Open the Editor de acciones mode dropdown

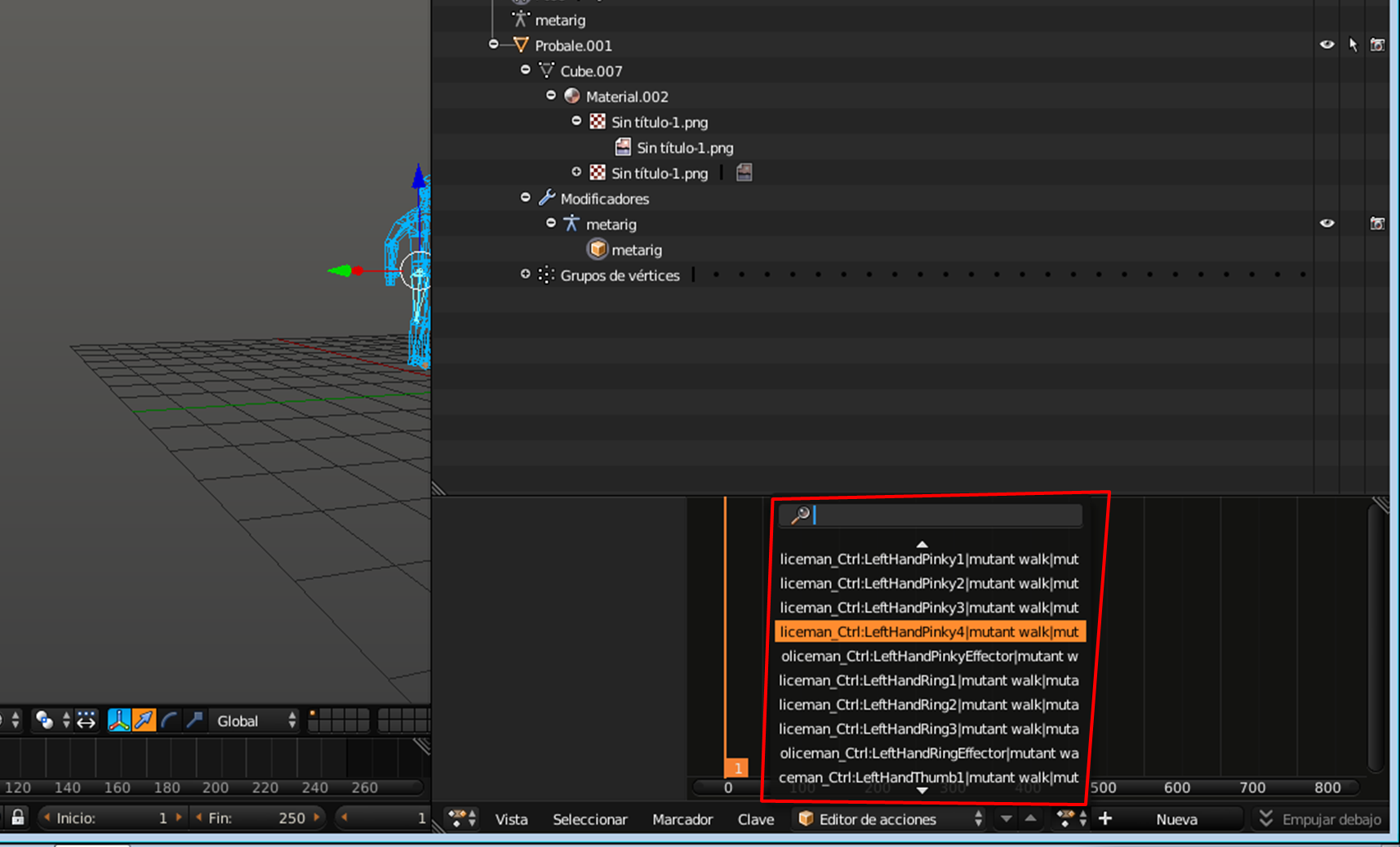(x=889, y=818)
